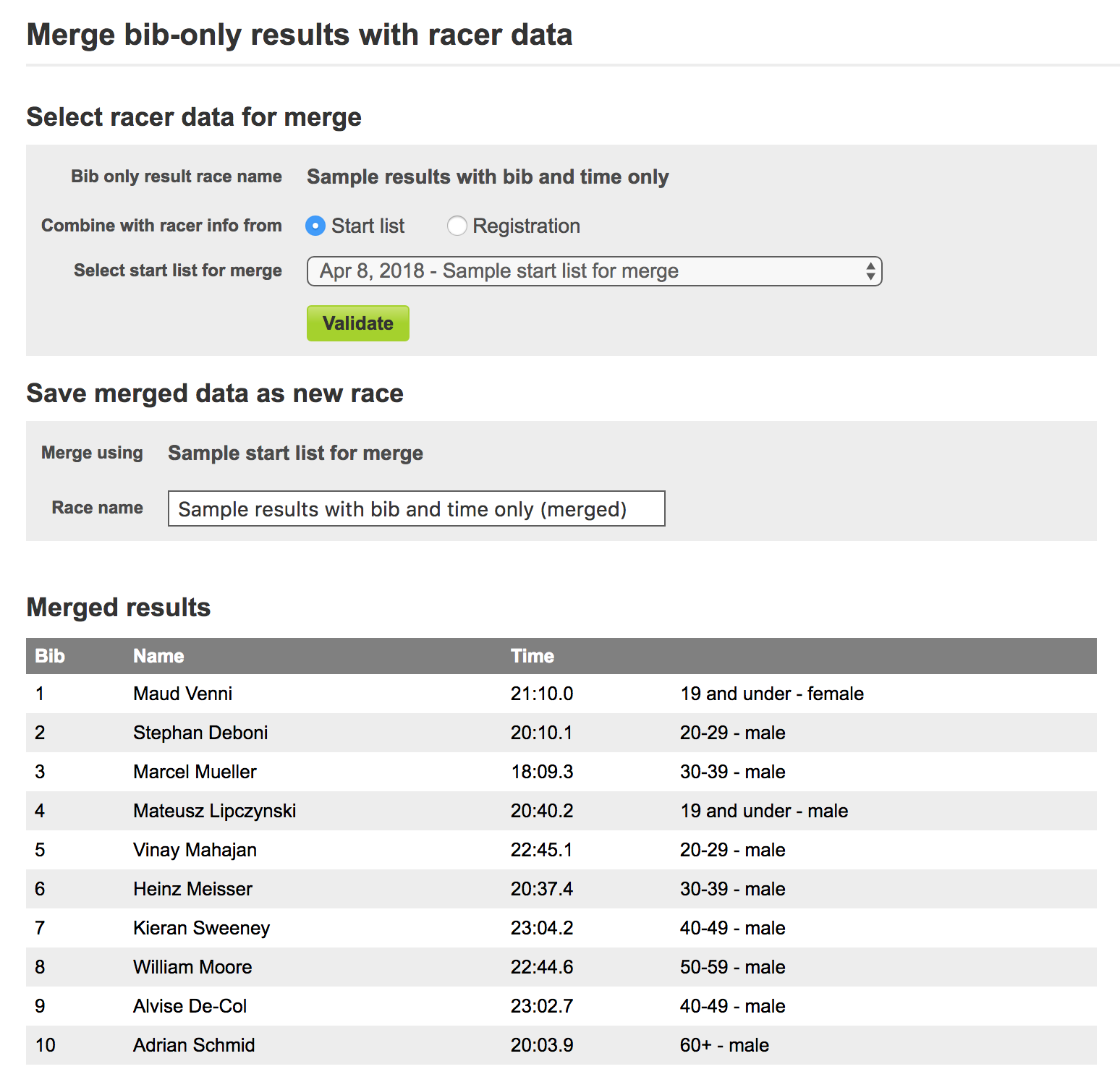
Task: Click on Stephan Deboni's name
Action: [200, 733]
